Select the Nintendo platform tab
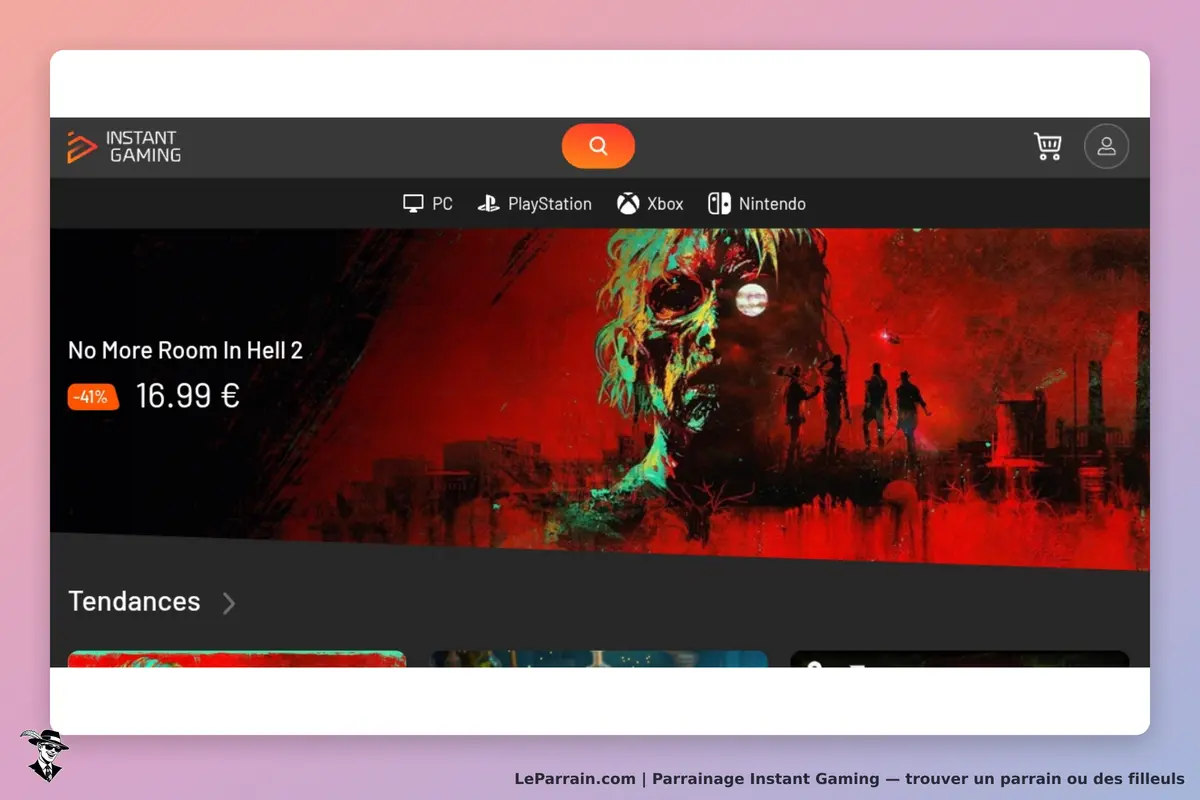1200x800 pixels. 757,204
